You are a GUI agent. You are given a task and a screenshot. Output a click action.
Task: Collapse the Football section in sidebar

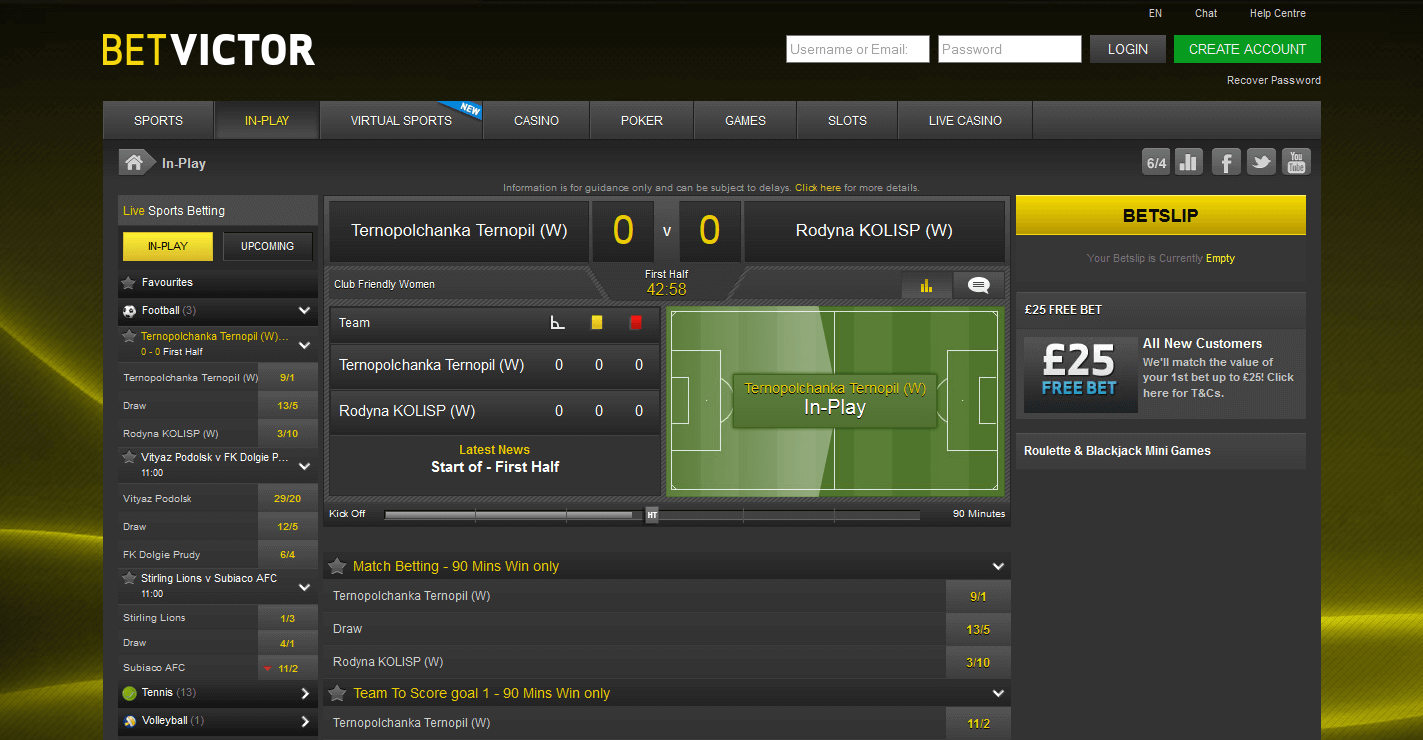tap(305, 311)
